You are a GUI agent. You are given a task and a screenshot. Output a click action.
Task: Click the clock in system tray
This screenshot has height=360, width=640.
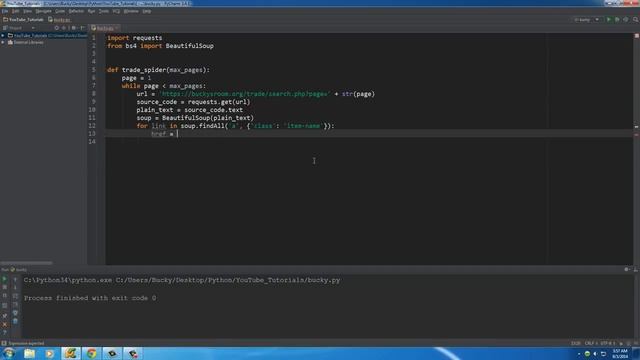click(620, 354)
